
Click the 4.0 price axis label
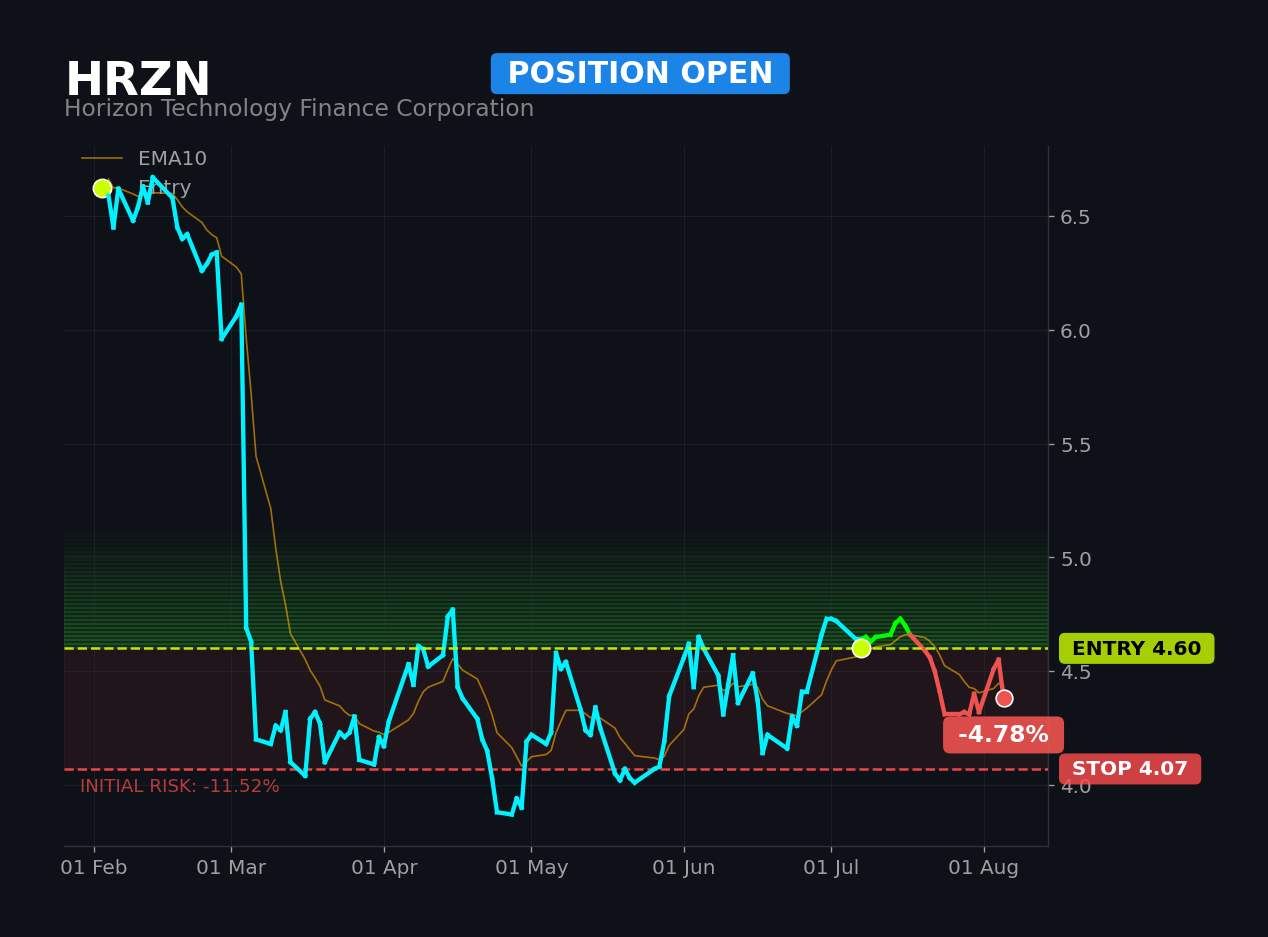1075,786
